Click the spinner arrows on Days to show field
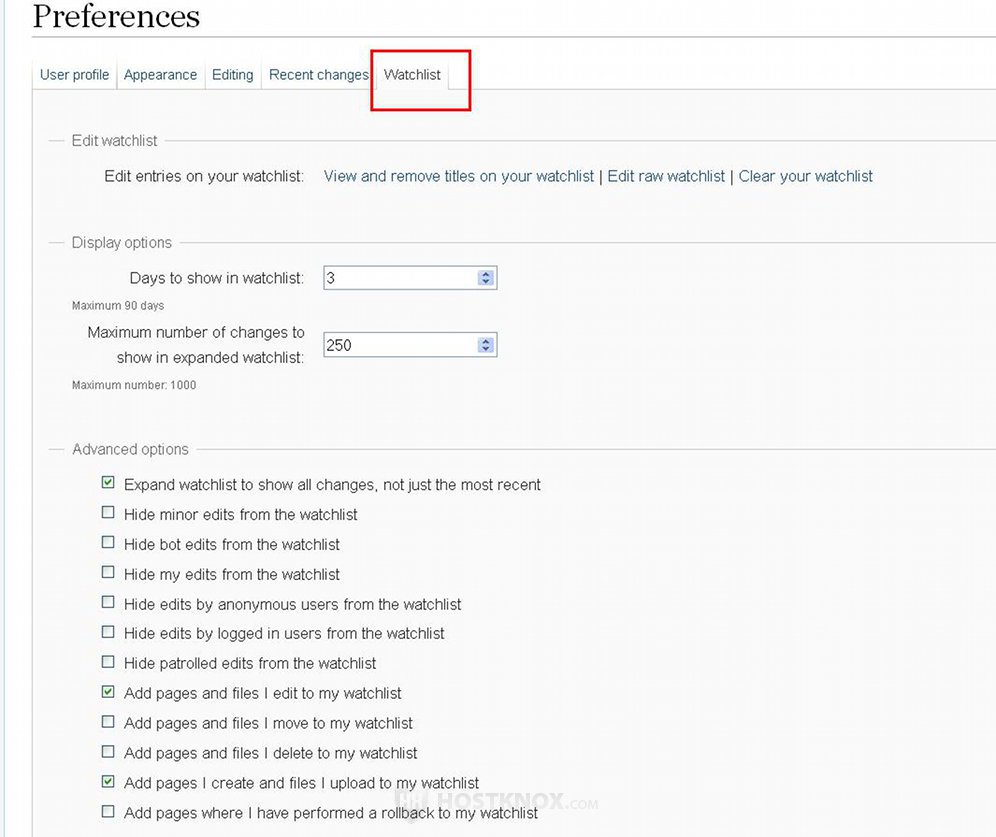This screenshot has height=837, width=996. (x=486, y=278)
